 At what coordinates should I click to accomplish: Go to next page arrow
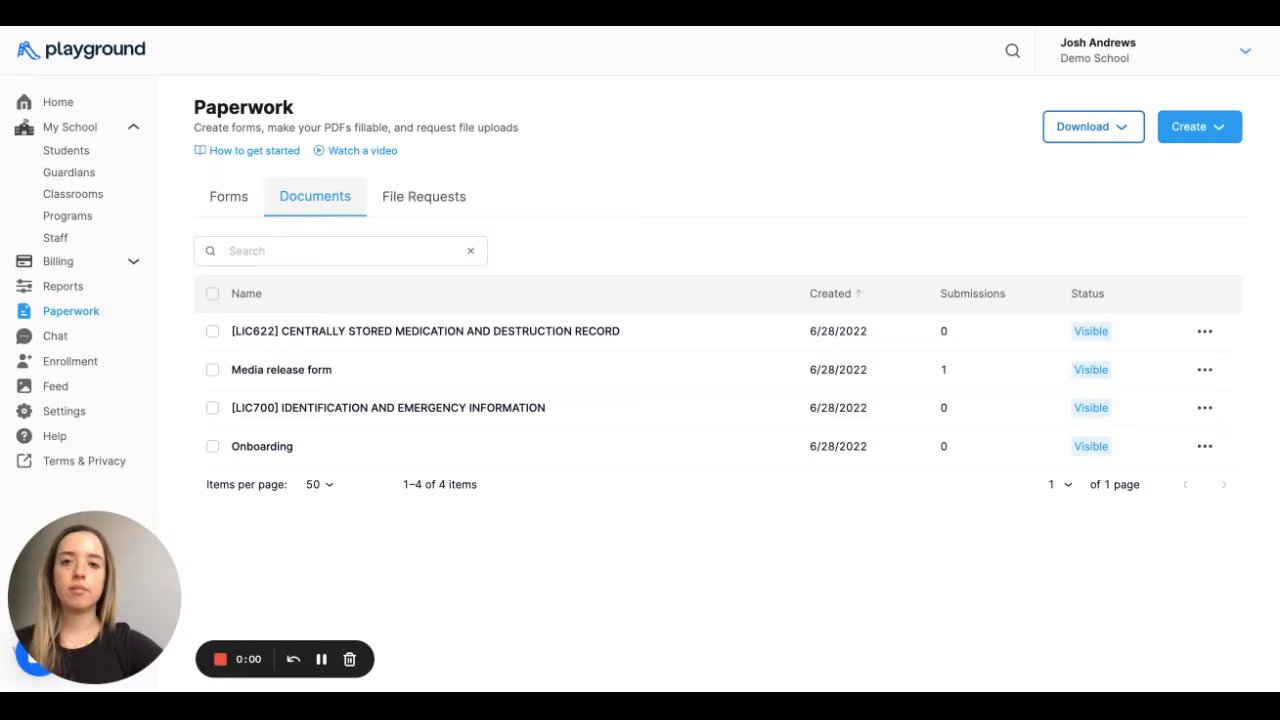point(1223,485)
